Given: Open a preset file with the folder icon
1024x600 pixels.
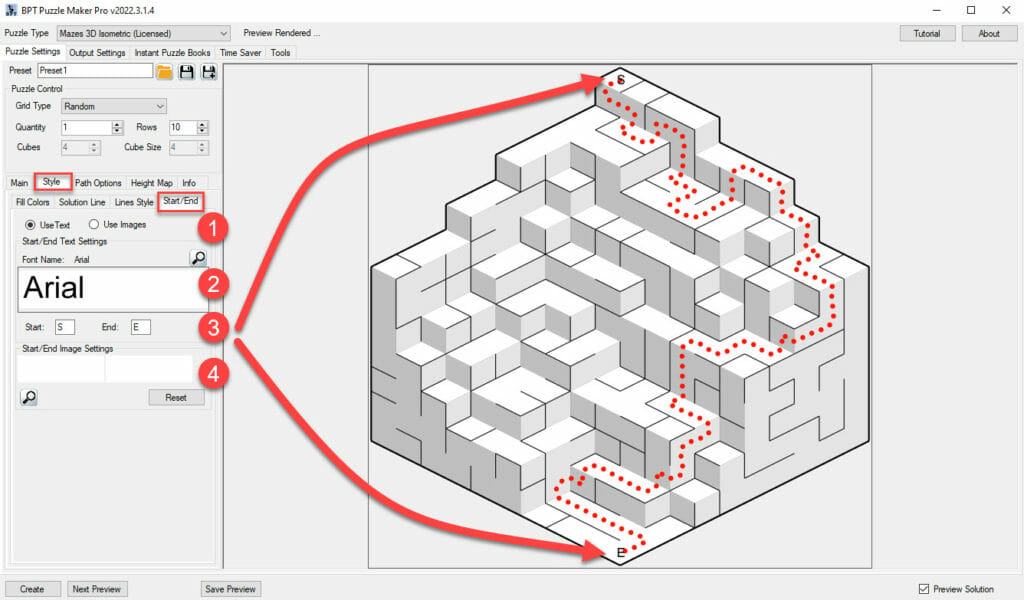Looking at the screenshot, I should [164, 70].
